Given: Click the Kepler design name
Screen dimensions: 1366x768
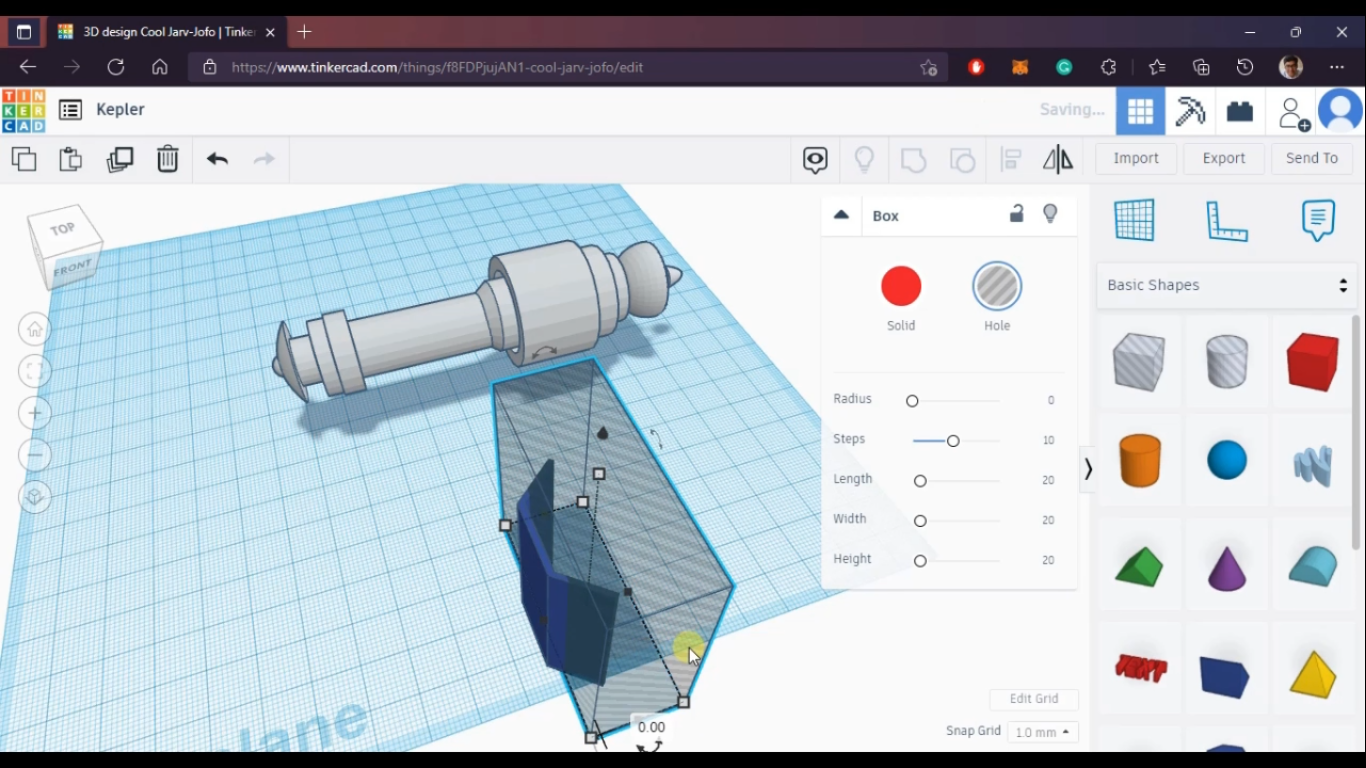Looking at the screenshot, I should 121,110.
